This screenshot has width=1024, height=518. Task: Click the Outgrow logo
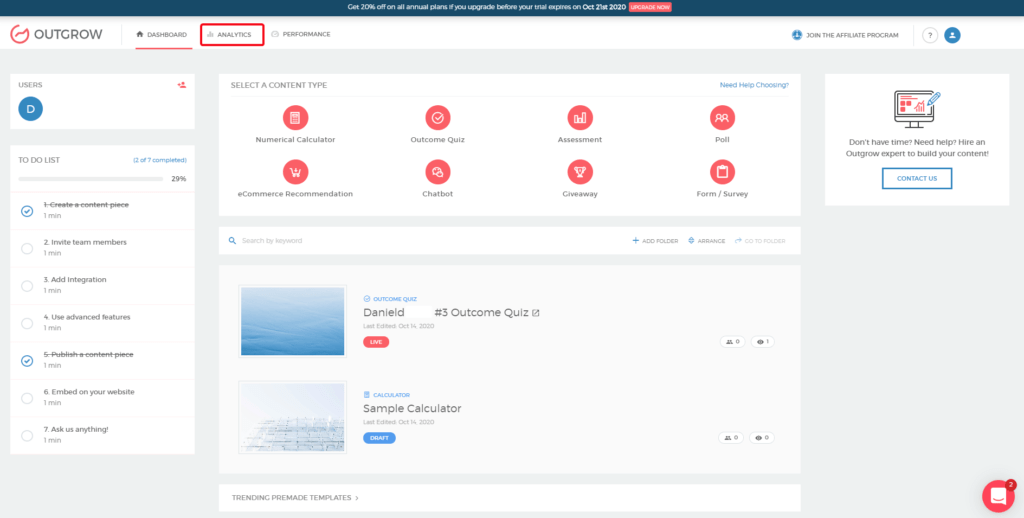pyautogui.click(x=56, y=35)
